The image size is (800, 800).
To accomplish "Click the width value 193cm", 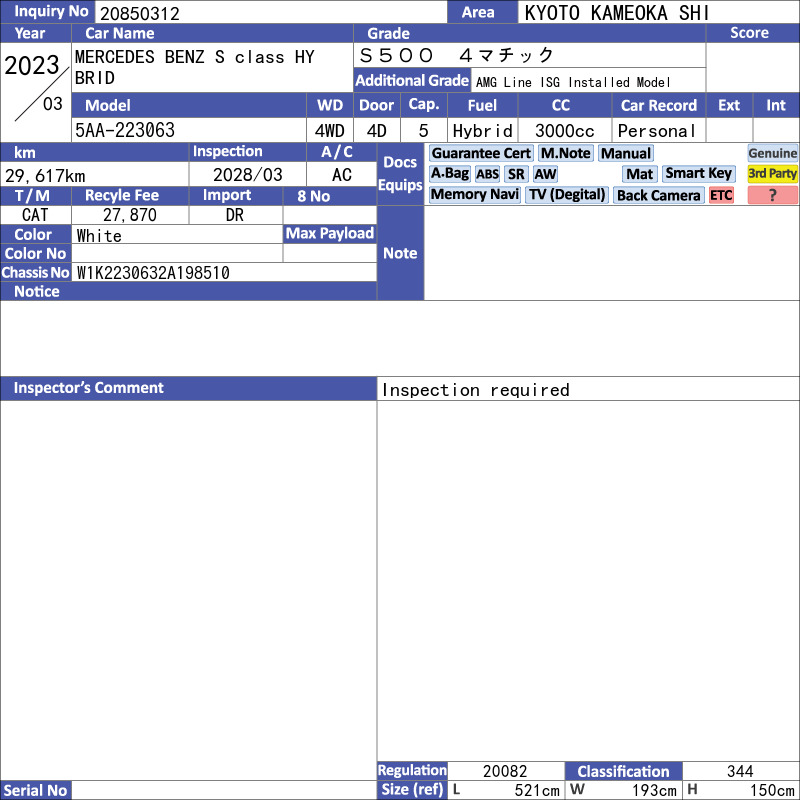I will [654, 790].
